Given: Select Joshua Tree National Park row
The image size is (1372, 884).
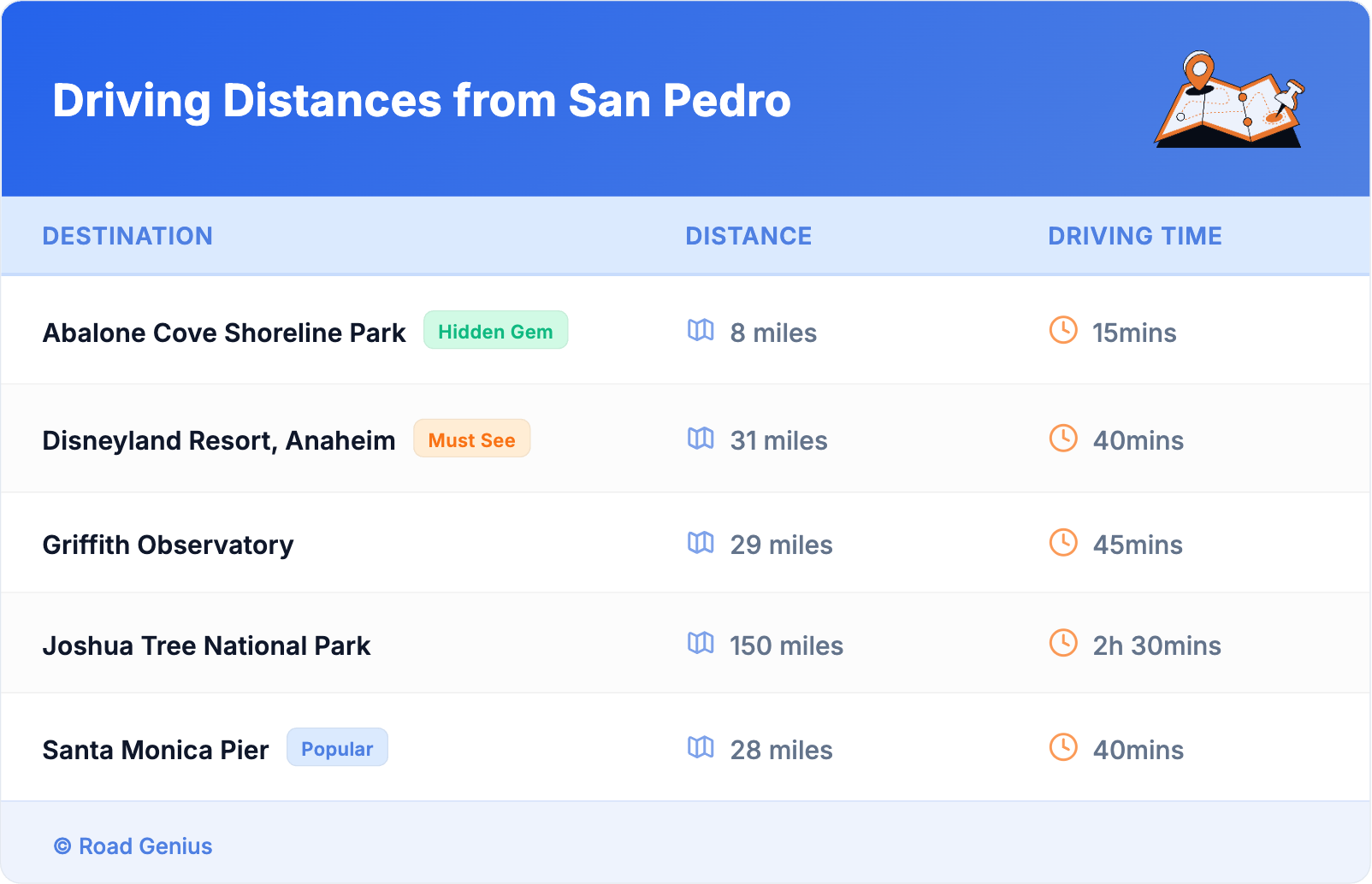Looking at the screenshot, I should point(206,645).
